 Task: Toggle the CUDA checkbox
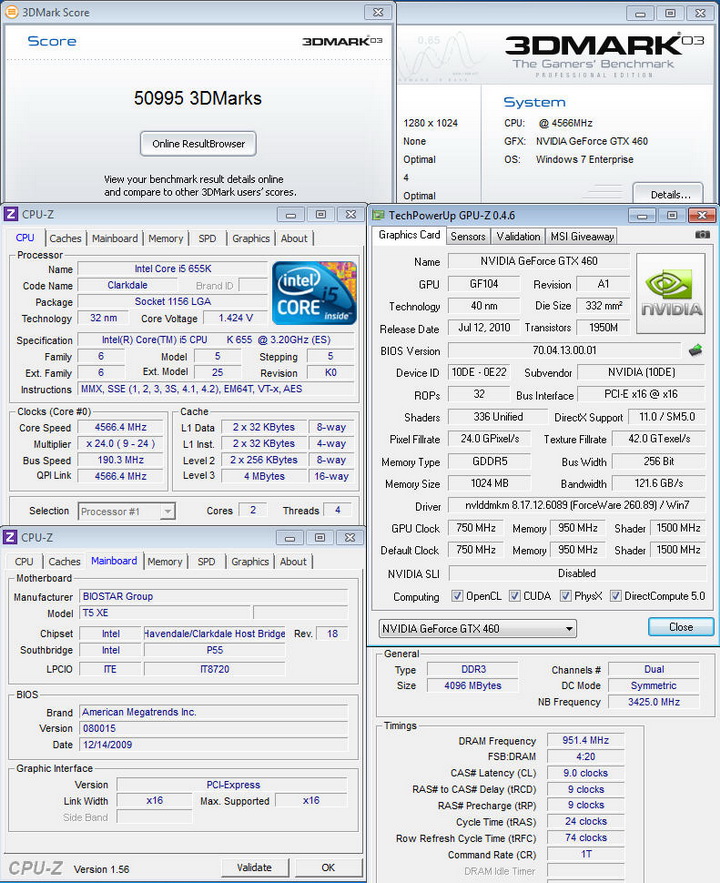[x=515, y=596]
